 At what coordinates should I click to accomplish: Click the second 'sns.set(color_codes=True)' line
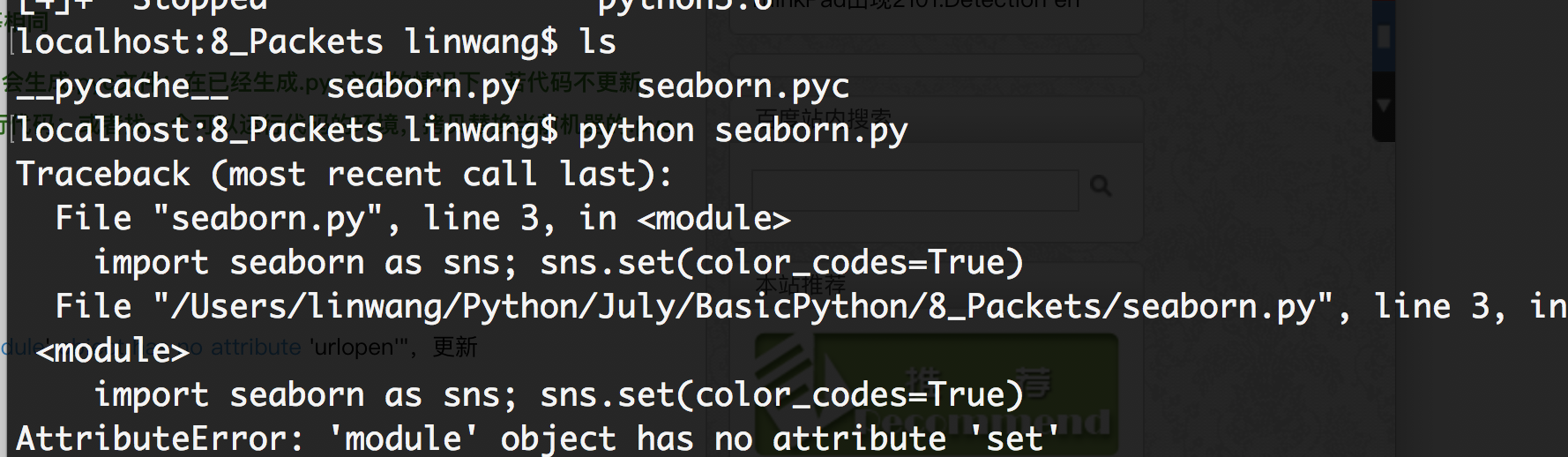[781, 394]
